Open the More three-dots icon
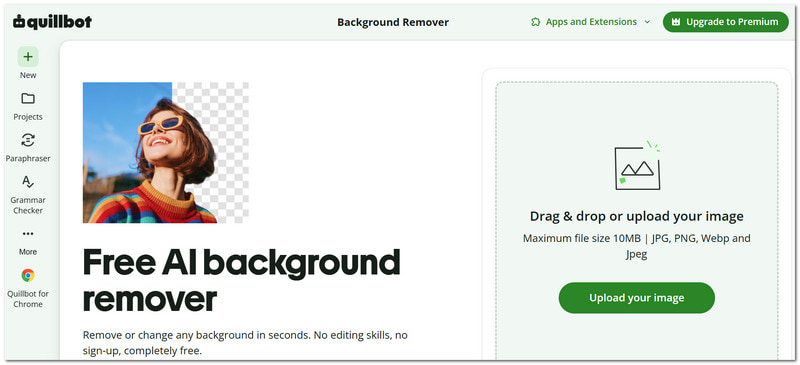 (28, 234)
